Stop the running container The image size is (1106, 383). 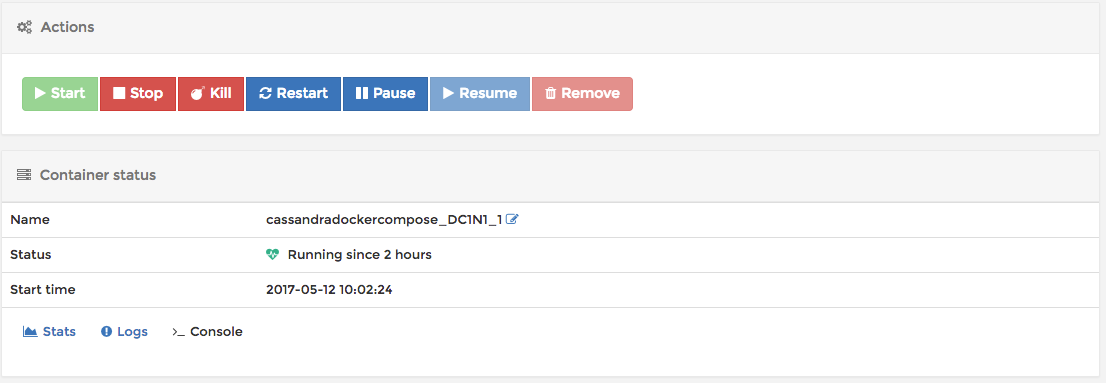(138, 94)
